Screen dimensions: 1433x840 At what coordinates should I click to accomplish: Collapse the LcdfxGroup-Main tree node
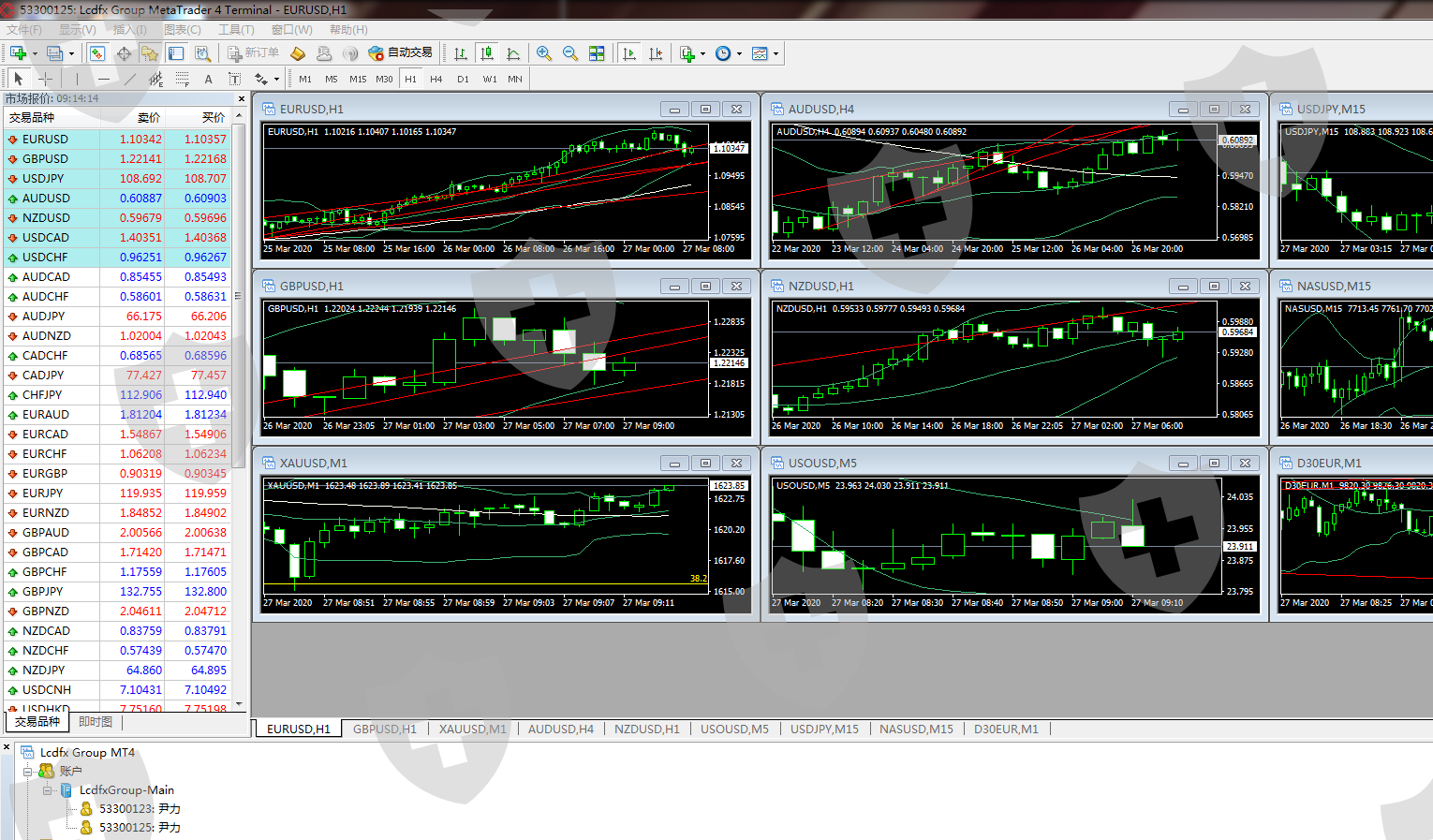[x=47, y=790]
